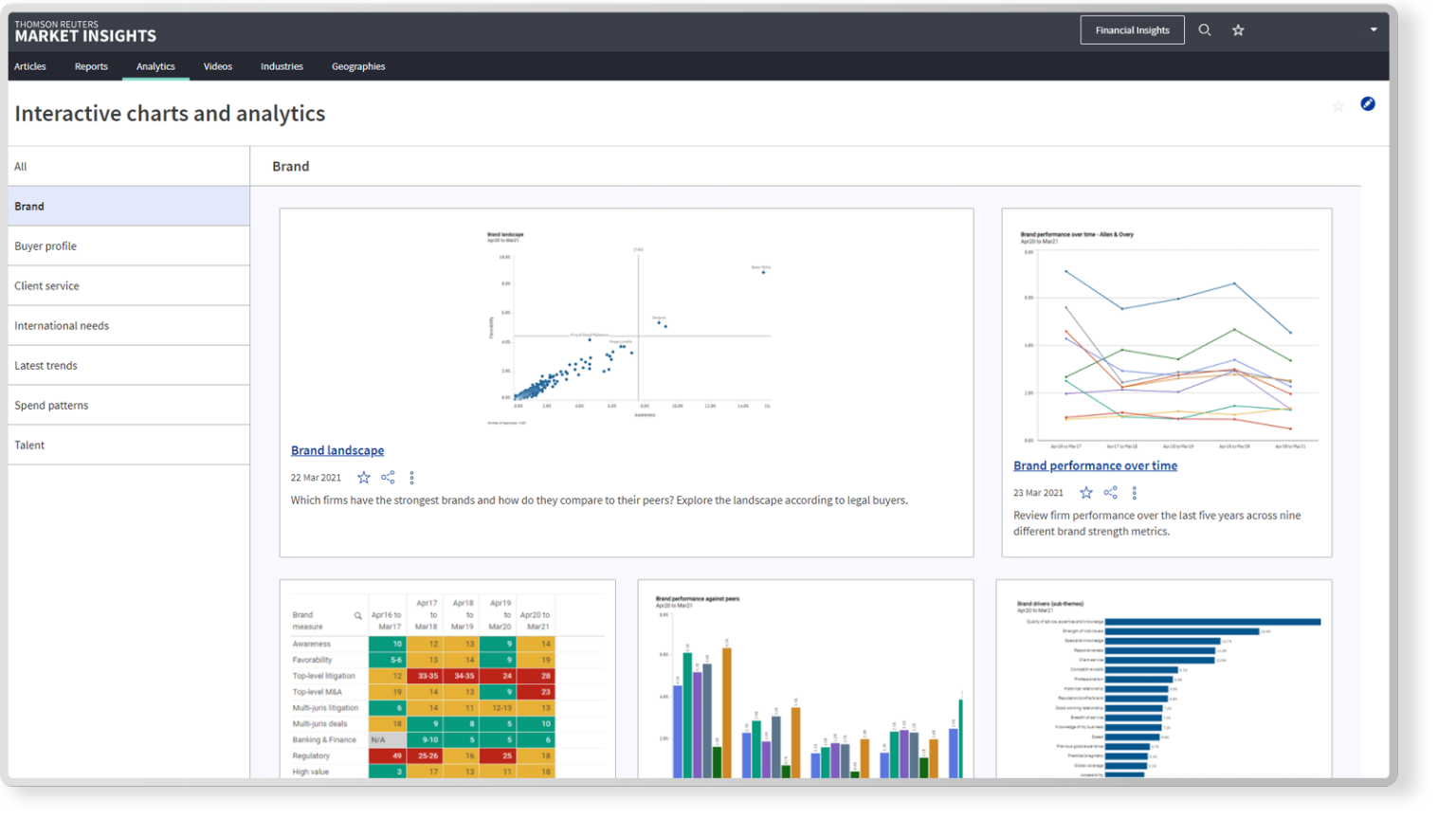Share the Brand landscape chart
1456x819 pixels.
(388, 478)
